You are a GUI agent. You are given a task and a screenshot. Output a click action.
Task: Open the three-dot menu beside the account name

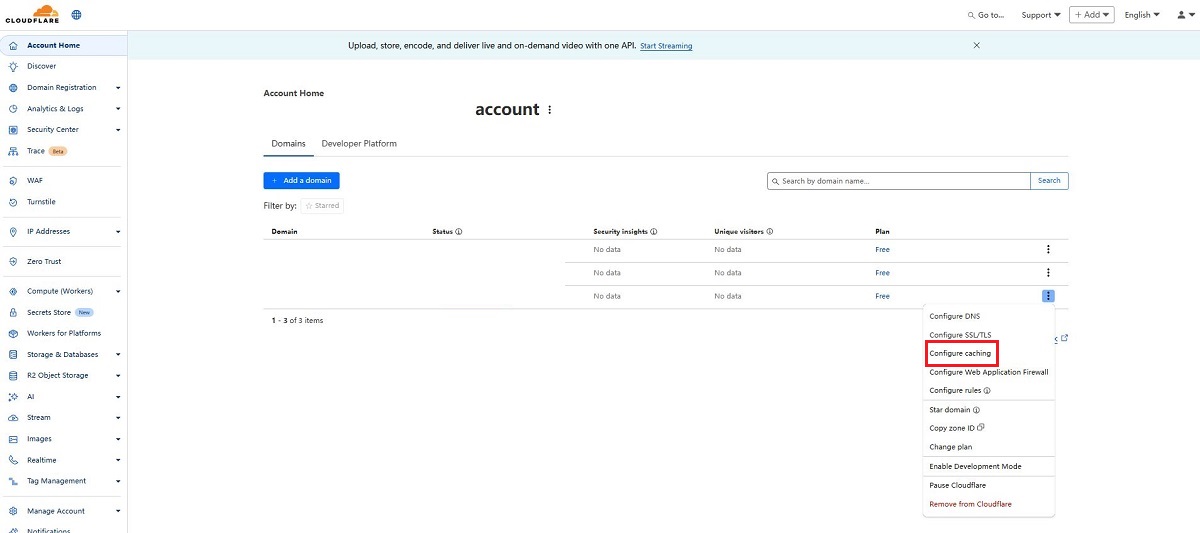(x=549, y=110)
